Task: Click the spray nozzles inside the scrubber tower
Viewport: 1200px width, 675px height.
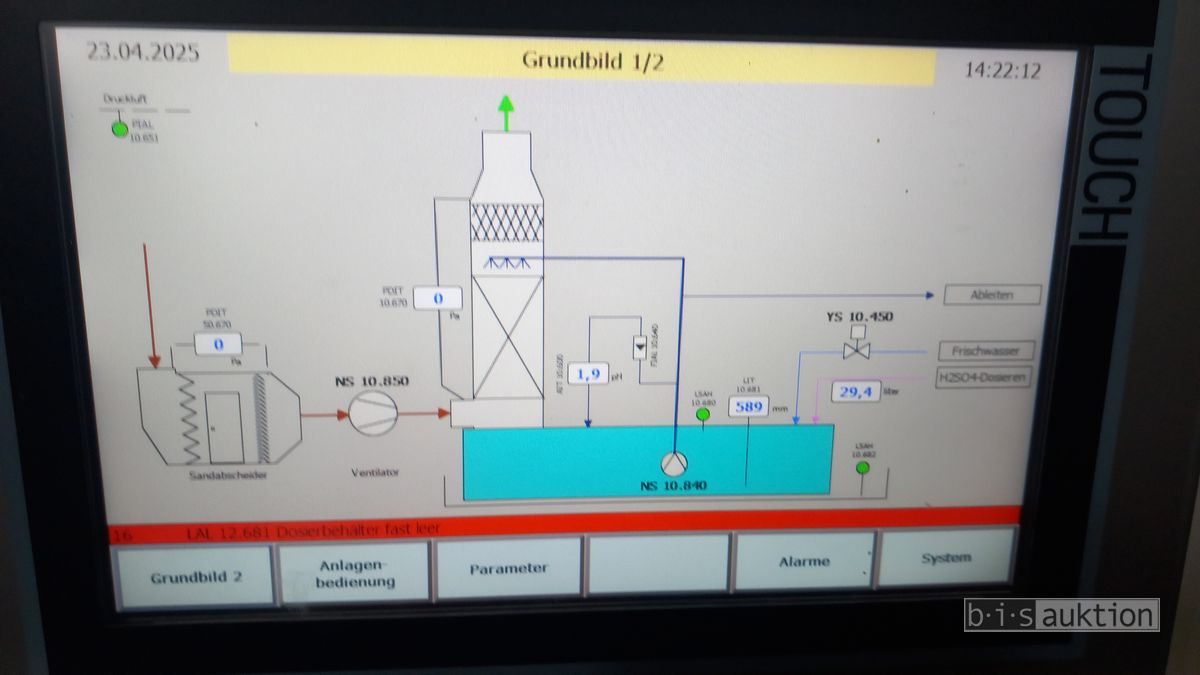Action: point(507,262)
